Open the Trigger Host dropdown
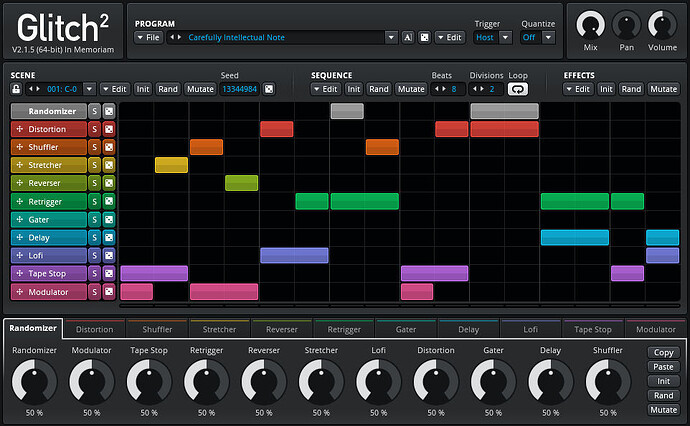Screen dimensions: 690x426 [x=506, y=37]
